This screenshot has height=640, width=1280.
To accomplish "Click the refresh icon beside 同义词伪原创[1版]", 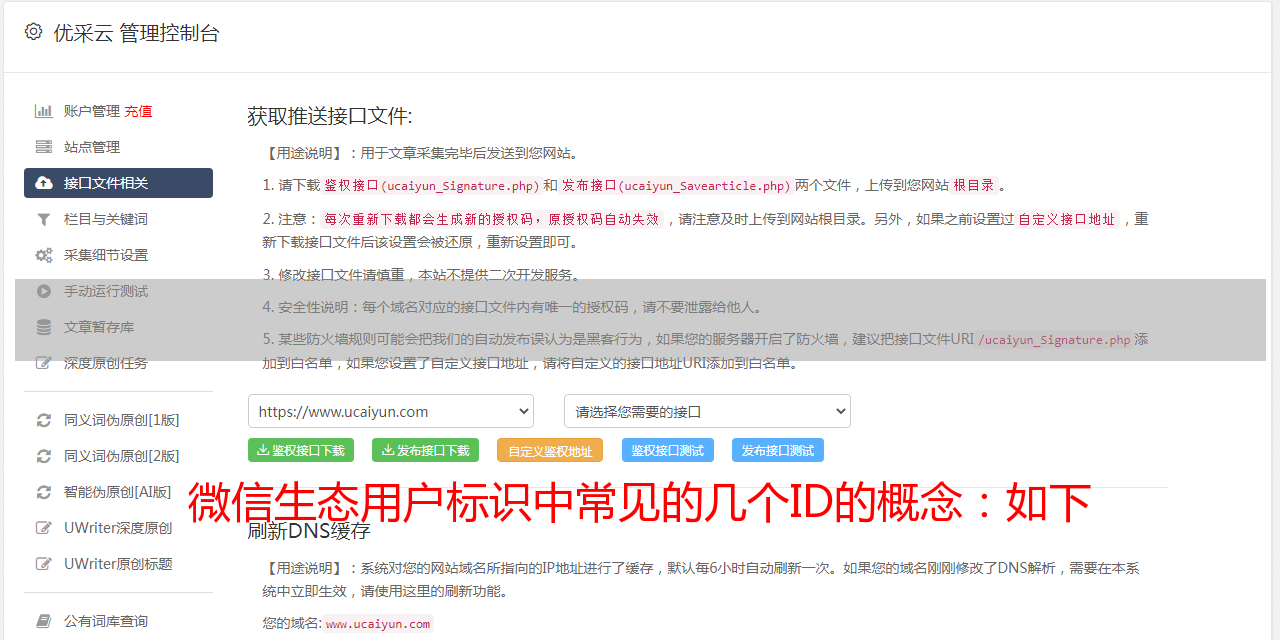I will [44, 420].
